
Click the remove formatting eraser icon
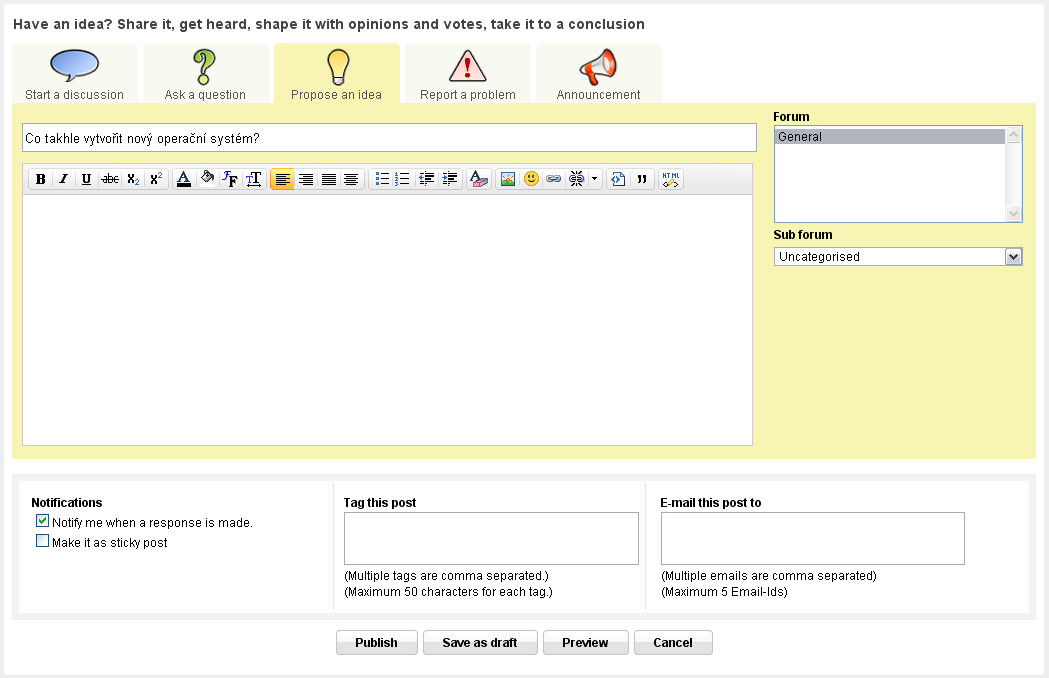click(478, 179)
